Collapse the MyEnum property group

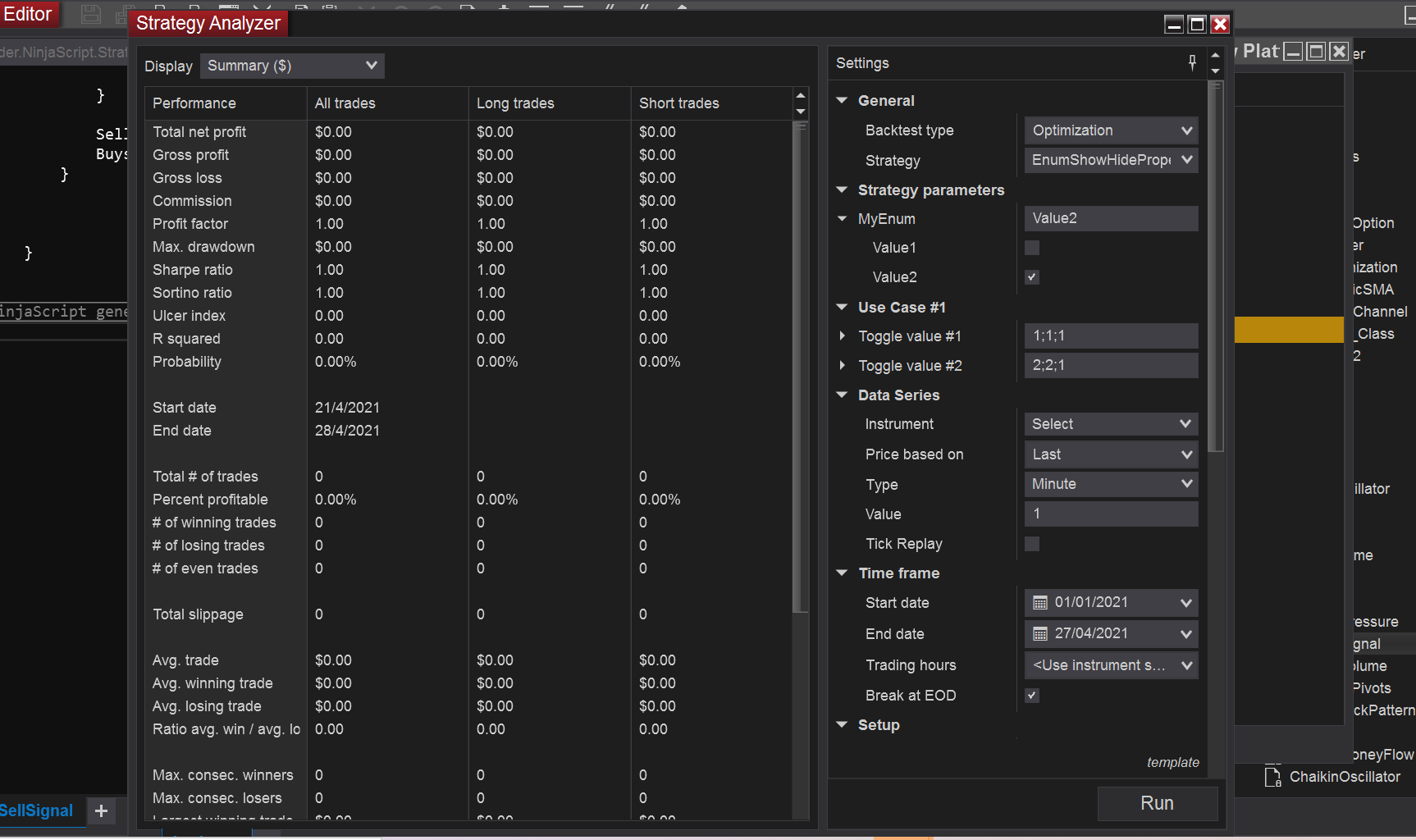tap(843, 219)
